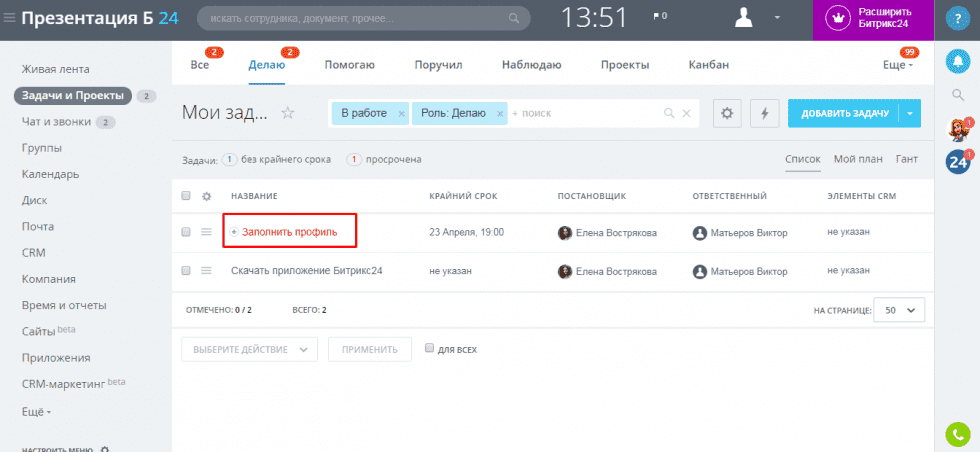Screen dimensions: 980x452
Task: Open CRM in the left menu
Action: click(33, 253)
